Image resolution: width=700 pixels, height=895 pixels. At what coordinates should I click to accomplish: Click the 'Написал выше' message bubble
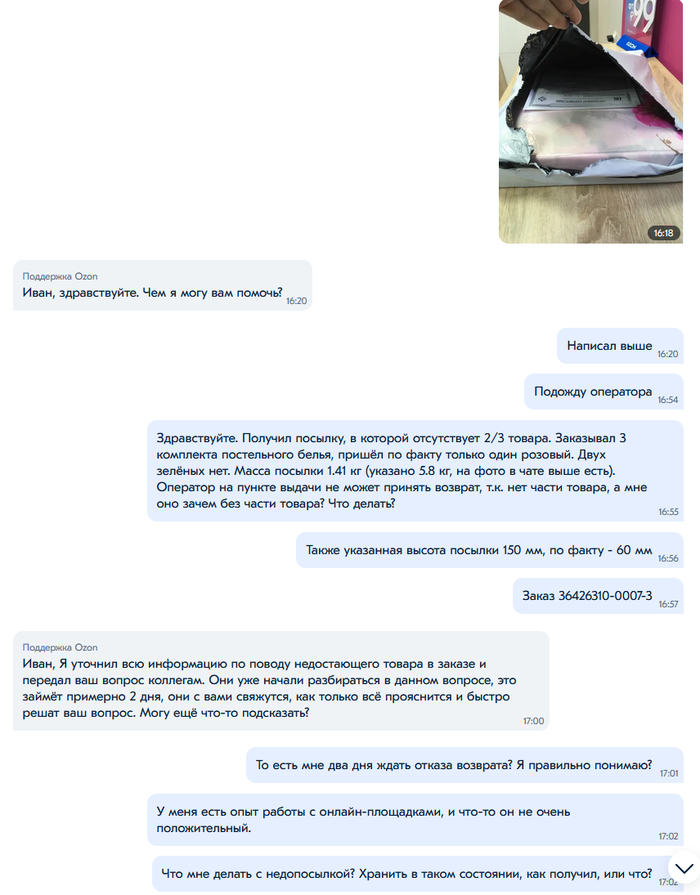pos(620,346)
